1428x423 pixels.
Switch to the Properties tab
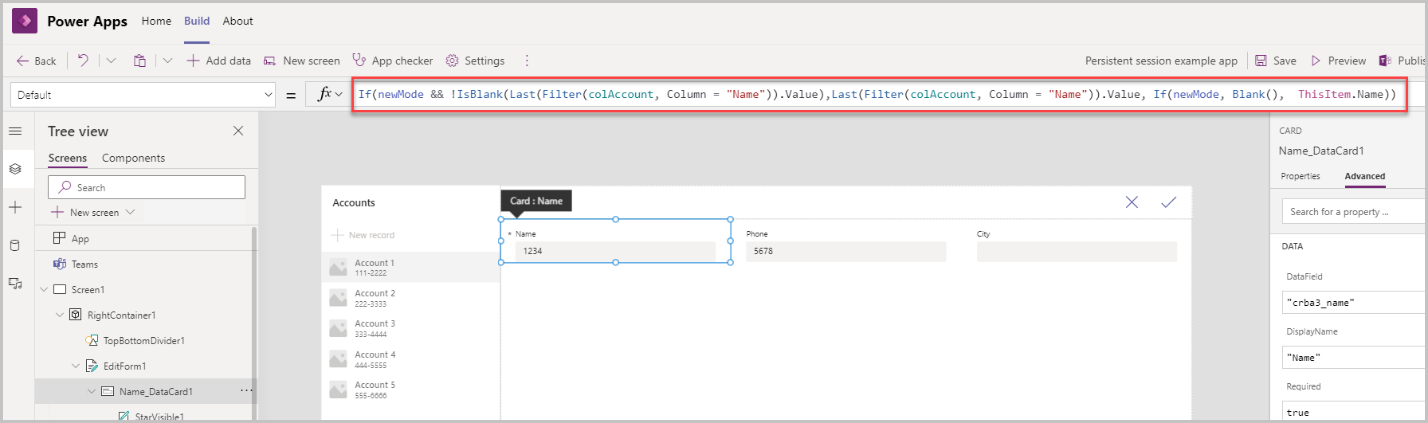[x=1301, y=176]
